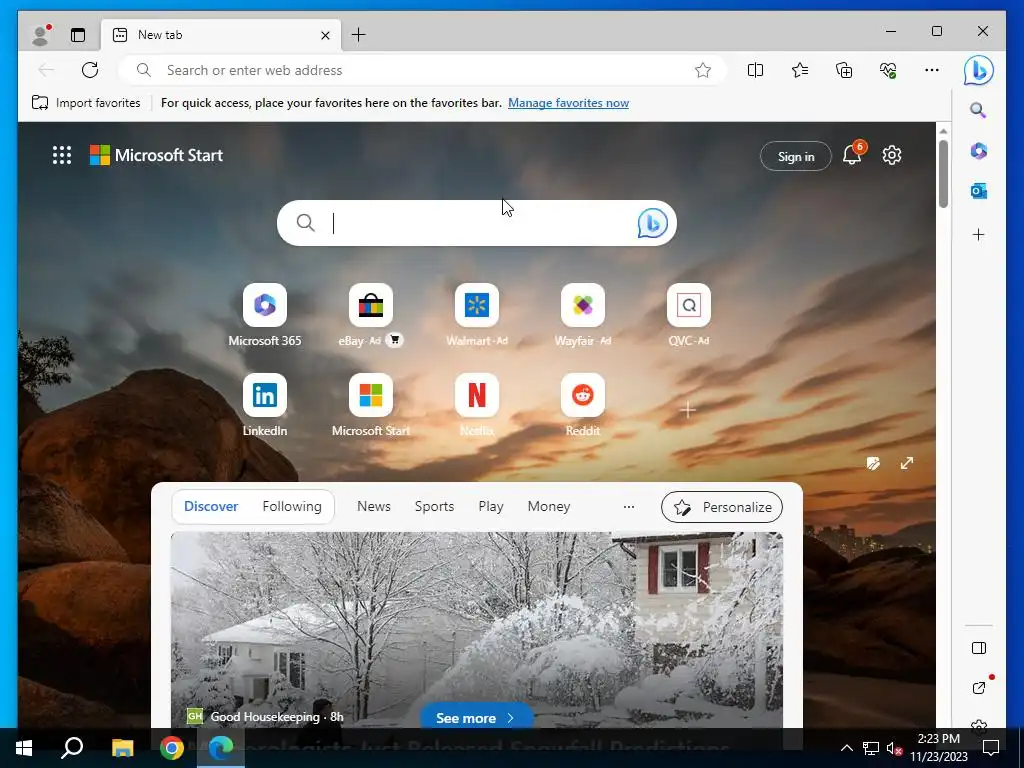
Task: Toggle the sidebar visibility icon
Action: pos(978,648)
